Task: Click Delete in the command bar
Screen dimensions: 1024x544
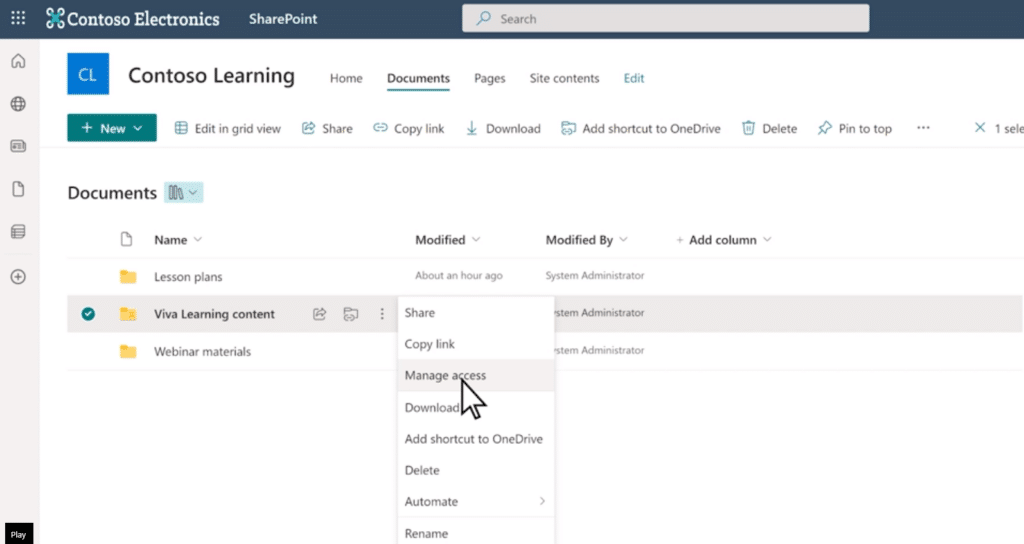Action: click(x=769, y=129)
